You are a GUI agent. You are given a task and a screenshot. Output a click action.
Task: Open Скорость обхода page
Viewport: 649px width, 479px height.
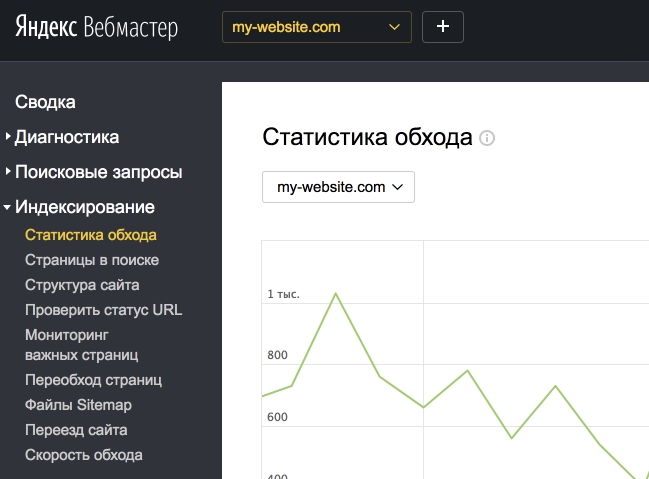[x=84, y=455]
